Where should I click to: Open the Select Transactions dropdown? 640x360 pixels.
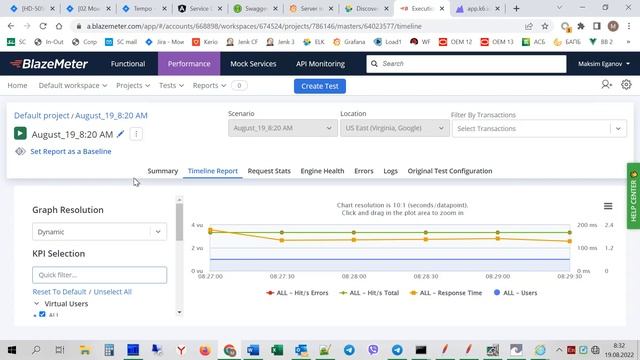click(539, 129)
